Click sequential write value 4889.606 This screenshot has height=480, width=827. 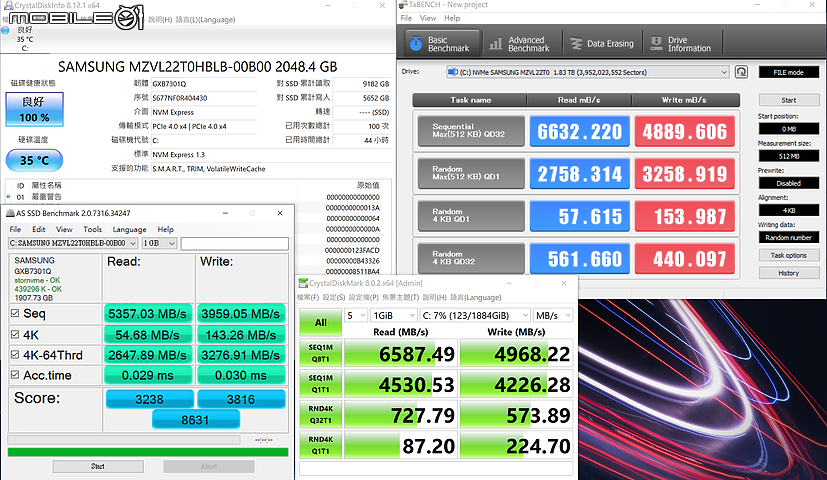pos(685,131)
